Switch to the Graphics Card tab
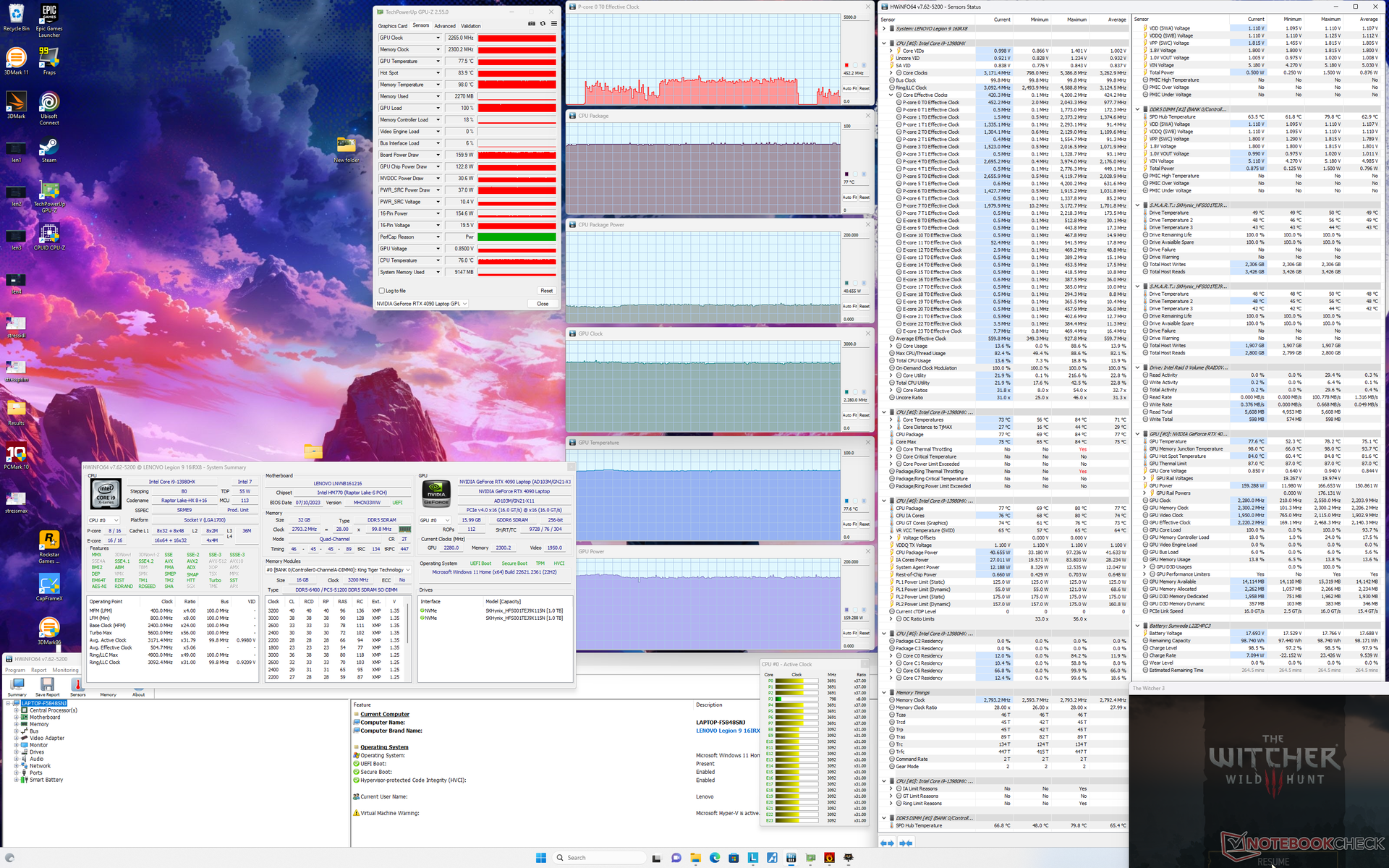Image resolution: width=1389 pixels, height=868 pixels. click(392, 26)
